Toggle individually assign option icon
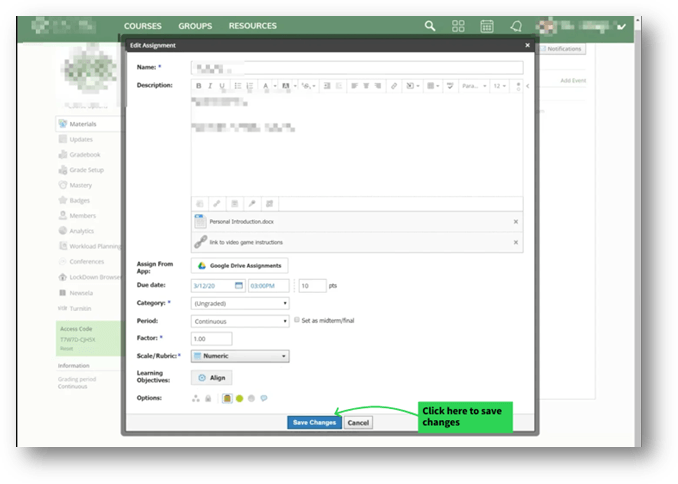678x484 pixels. [x=196, y=398]
